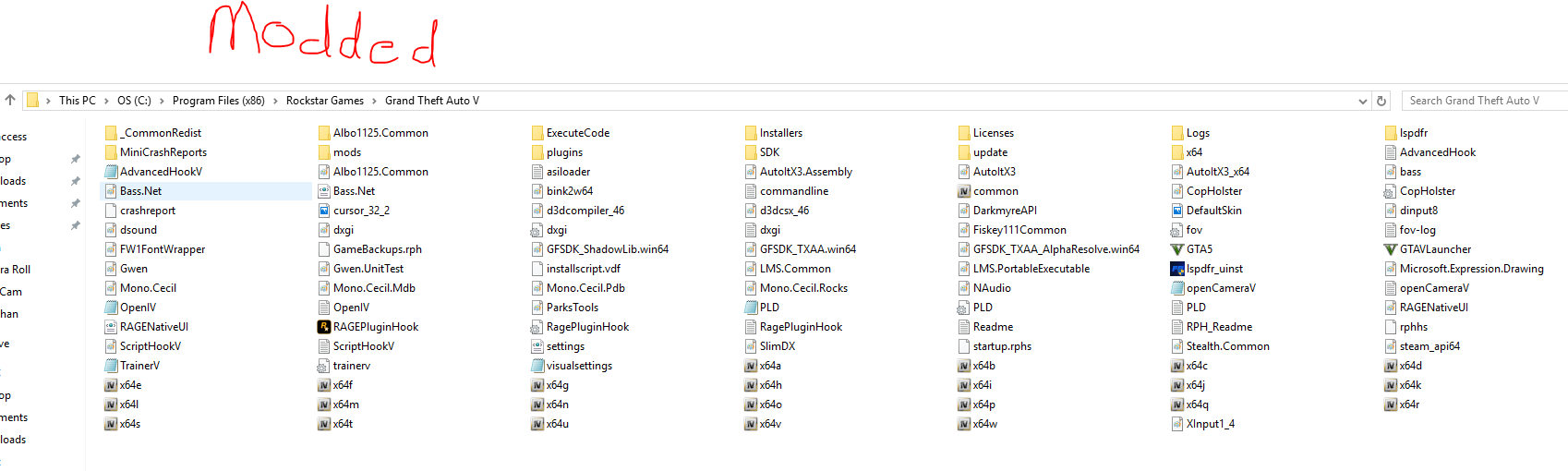
Task: Select the GameBackups.rph file
Action: 369,249
